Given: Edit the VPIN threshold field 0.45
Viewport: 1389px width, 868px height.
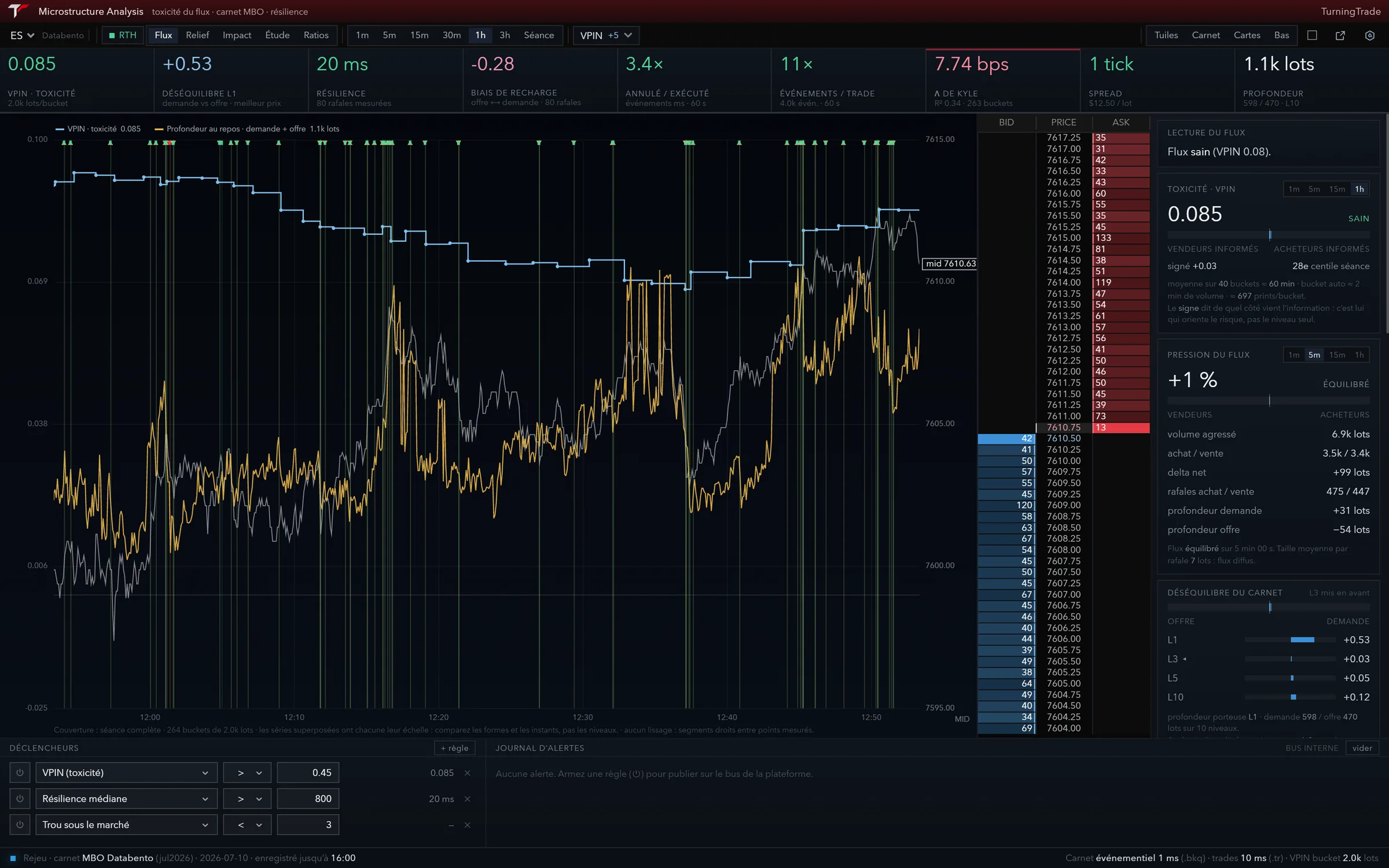Looking at the screenshot, I should click(308, 773).
